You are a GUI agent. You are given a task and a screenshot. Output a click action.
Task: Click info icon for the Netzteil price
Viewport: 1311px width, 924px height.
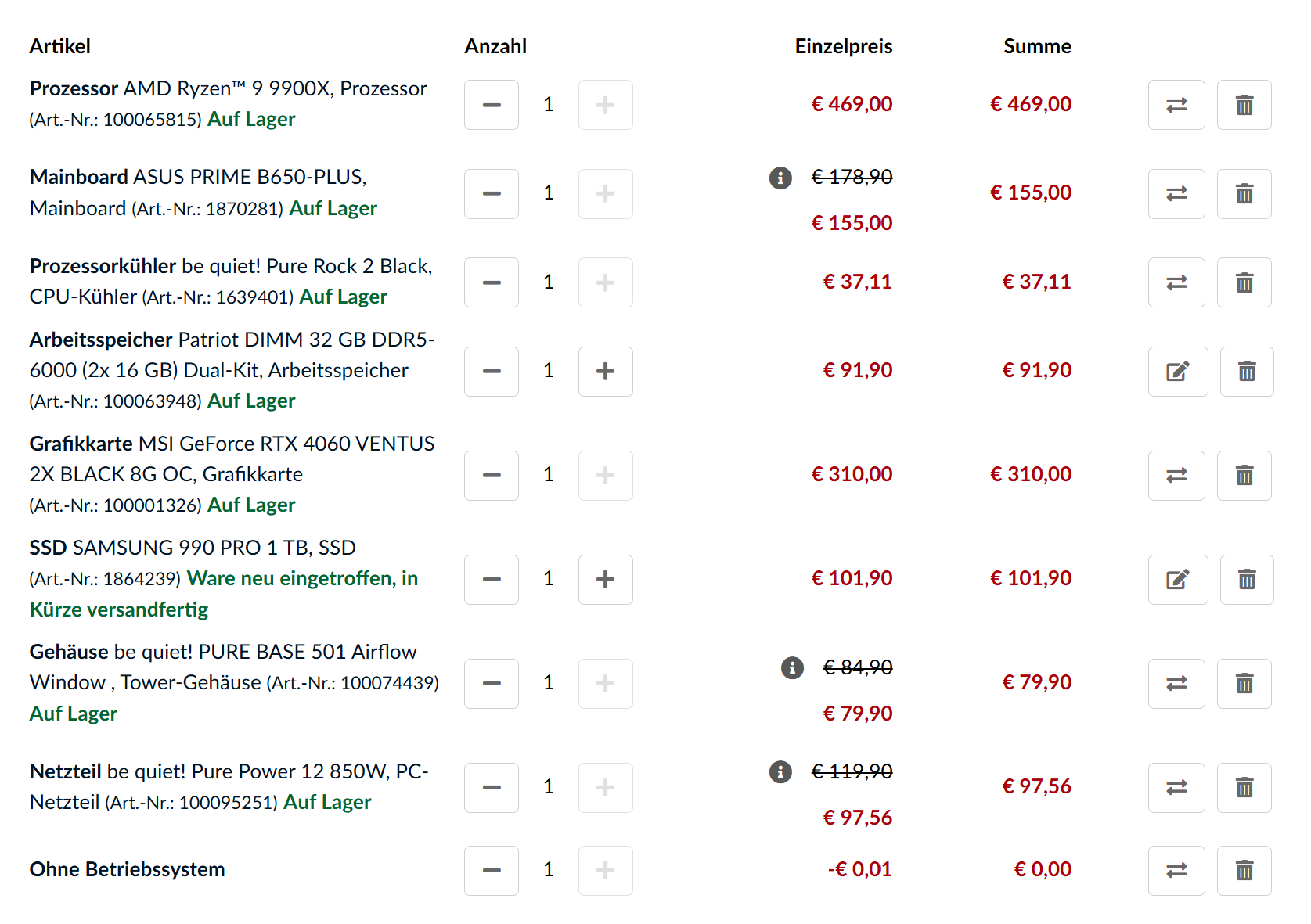(780, 771)
